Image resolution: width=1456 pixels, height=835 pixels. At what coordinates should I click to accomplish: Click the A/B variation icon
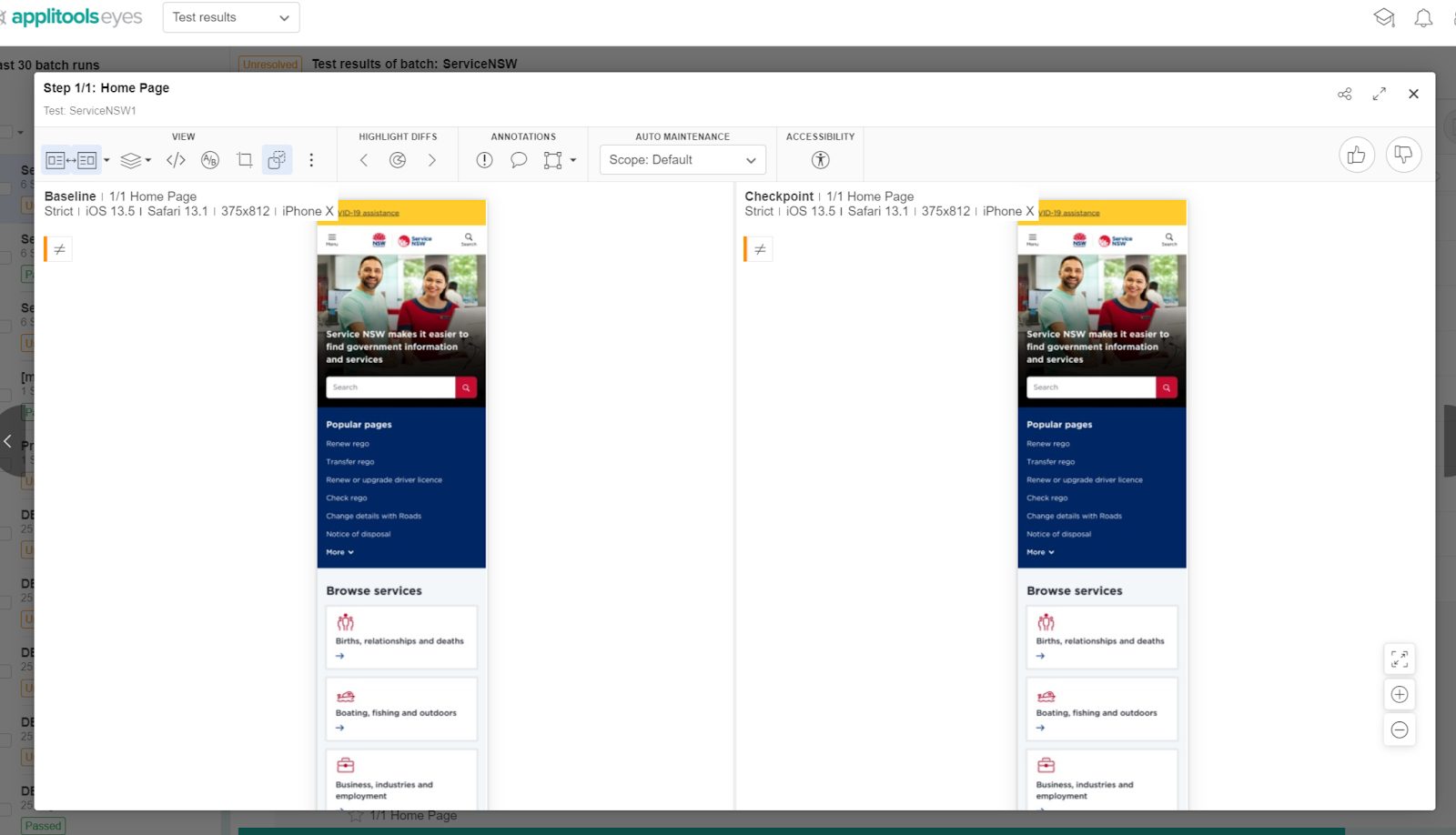210,160
